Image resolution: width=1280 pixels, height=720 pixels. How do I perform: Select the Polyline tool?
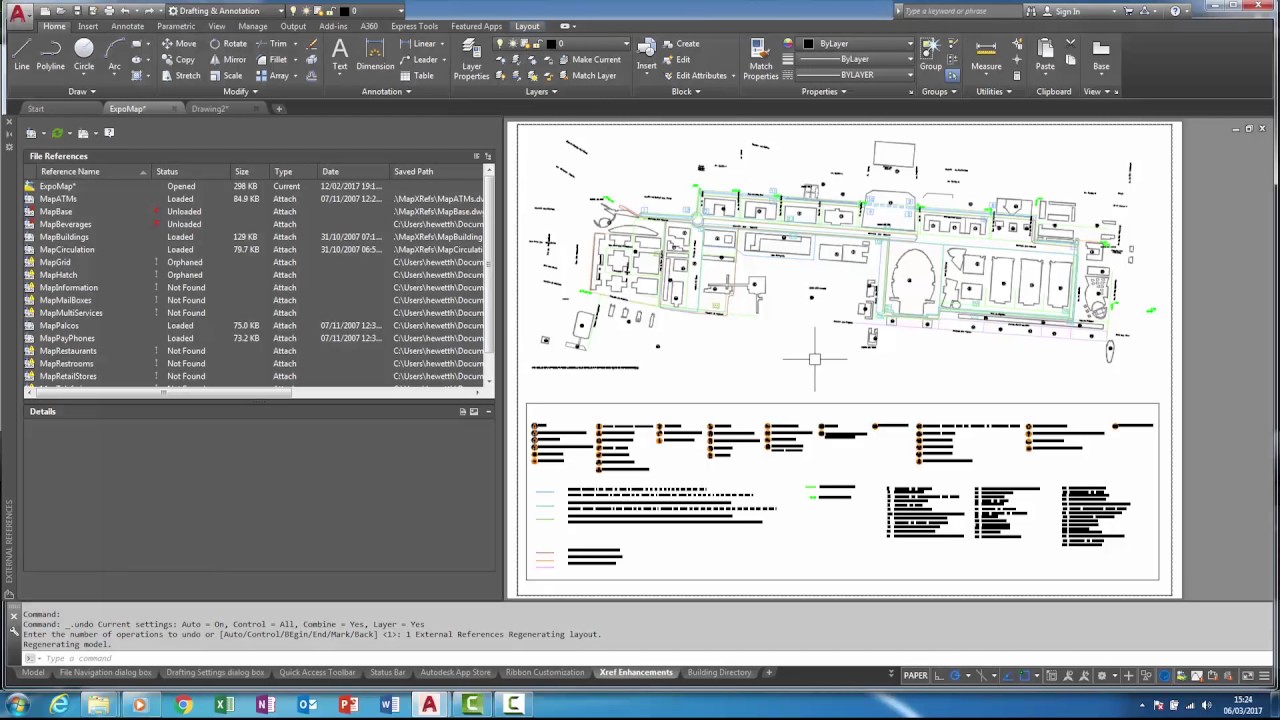[x=51, y=54]
